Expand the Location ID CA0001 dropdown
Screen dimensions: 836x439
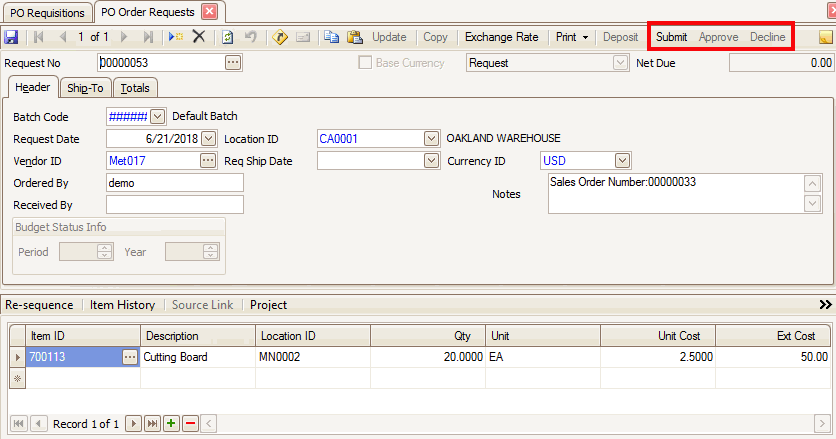click(431, 139)
